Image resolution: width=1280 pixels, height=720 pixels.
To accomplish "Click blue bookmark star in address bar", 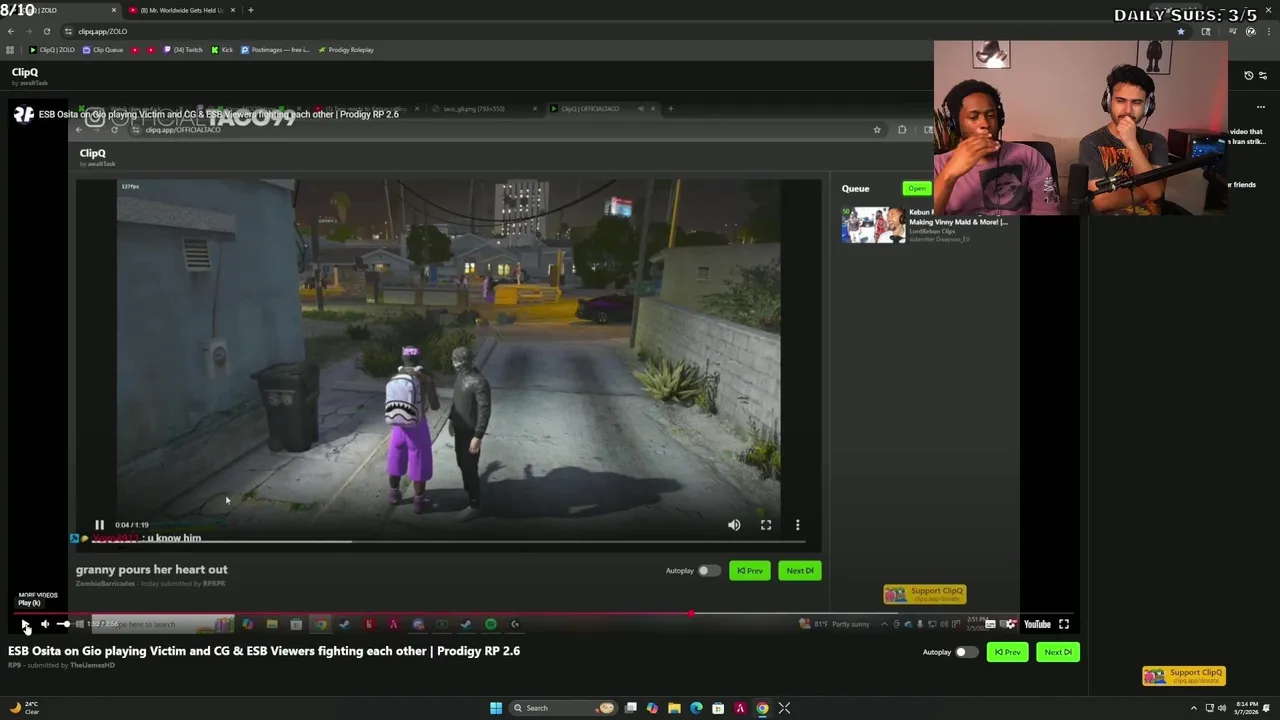I will pos(1180,31).
